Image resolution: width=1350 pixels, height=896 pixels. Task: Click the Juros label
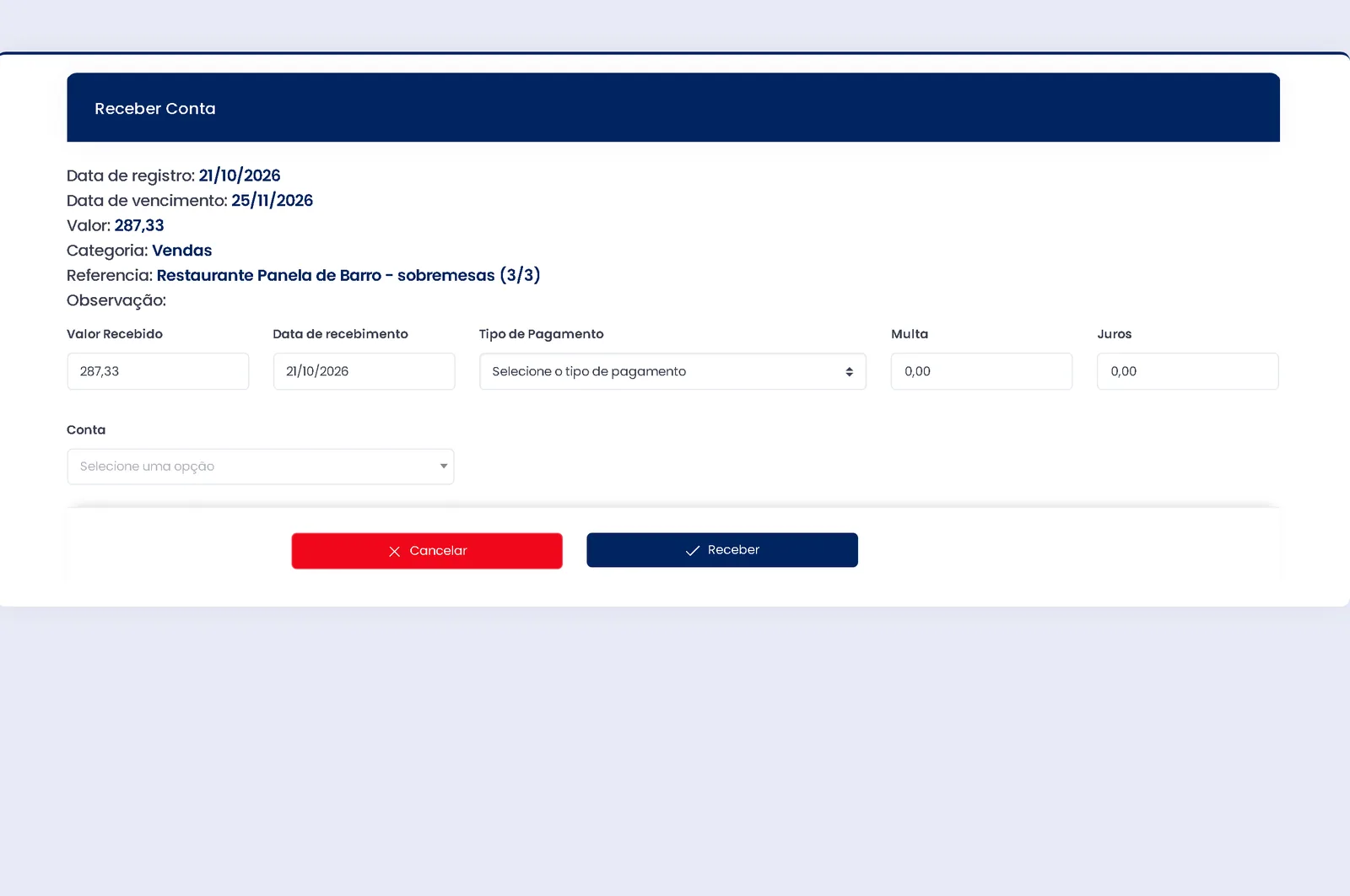click(x=1115, y=334)
